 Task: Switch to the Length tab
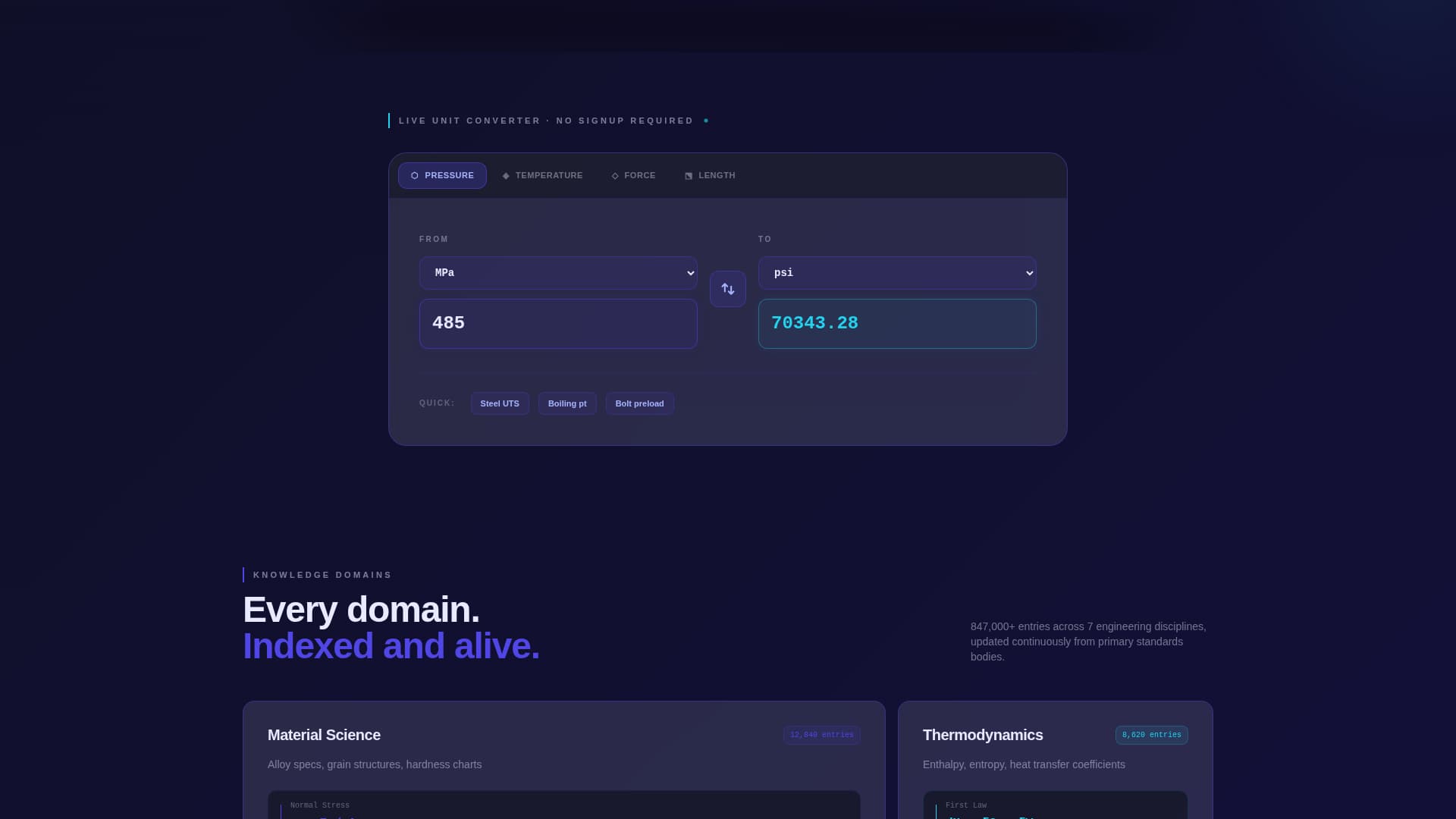[710, 175]
